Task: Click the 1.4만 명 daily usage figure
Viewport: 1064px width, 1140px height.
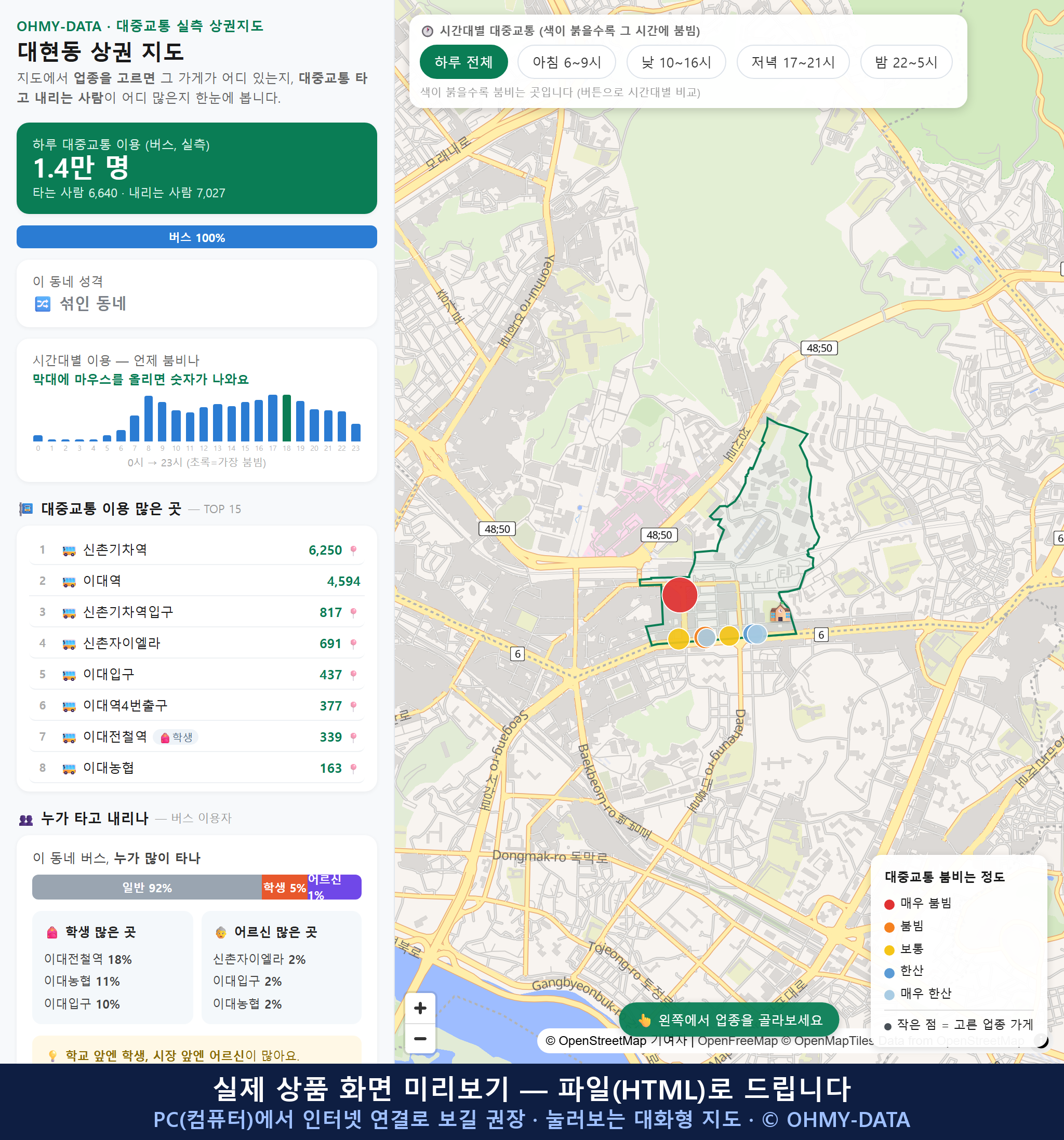Action: [x=81, y=167]
